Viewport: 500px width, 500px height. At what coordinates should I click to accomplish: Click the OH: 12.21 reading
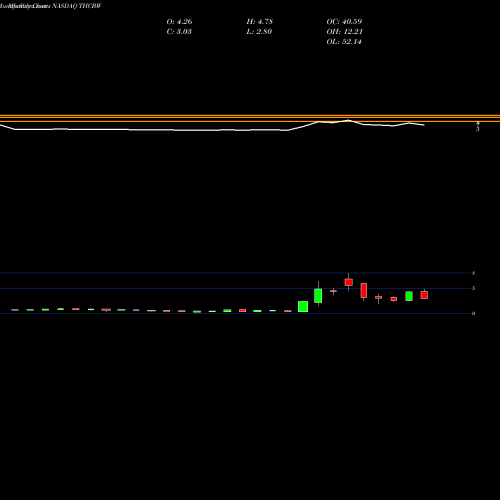point(345,32)
